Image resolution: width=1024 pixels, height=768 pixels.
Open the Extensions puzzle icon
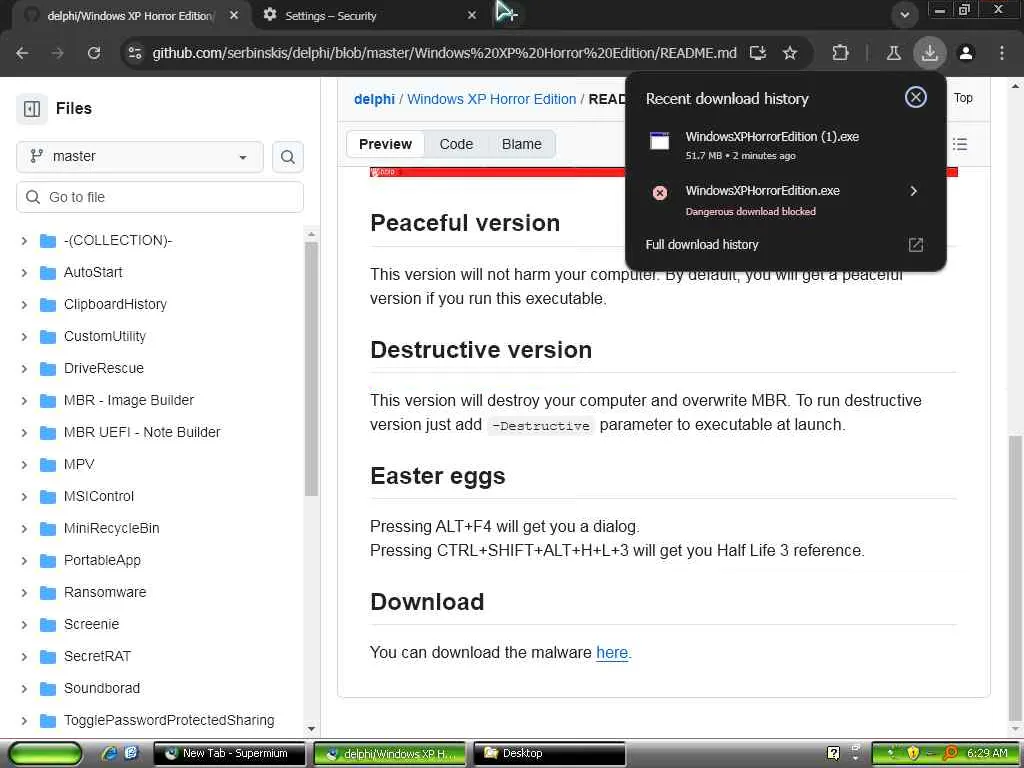(840, 53)
